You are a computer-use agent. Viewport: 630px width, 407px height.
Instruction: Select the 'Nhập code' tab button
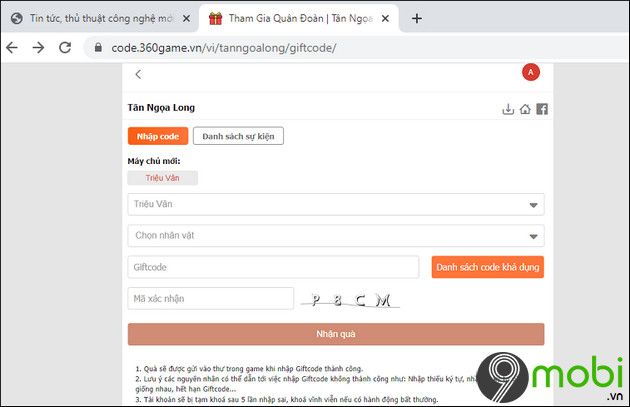(158, 136)
